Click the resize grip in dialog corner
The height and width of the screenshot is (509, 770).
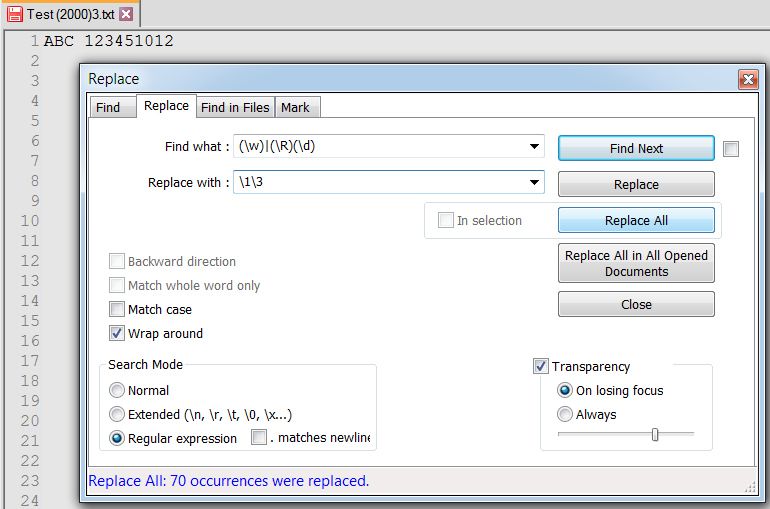[x=750, y=487]
